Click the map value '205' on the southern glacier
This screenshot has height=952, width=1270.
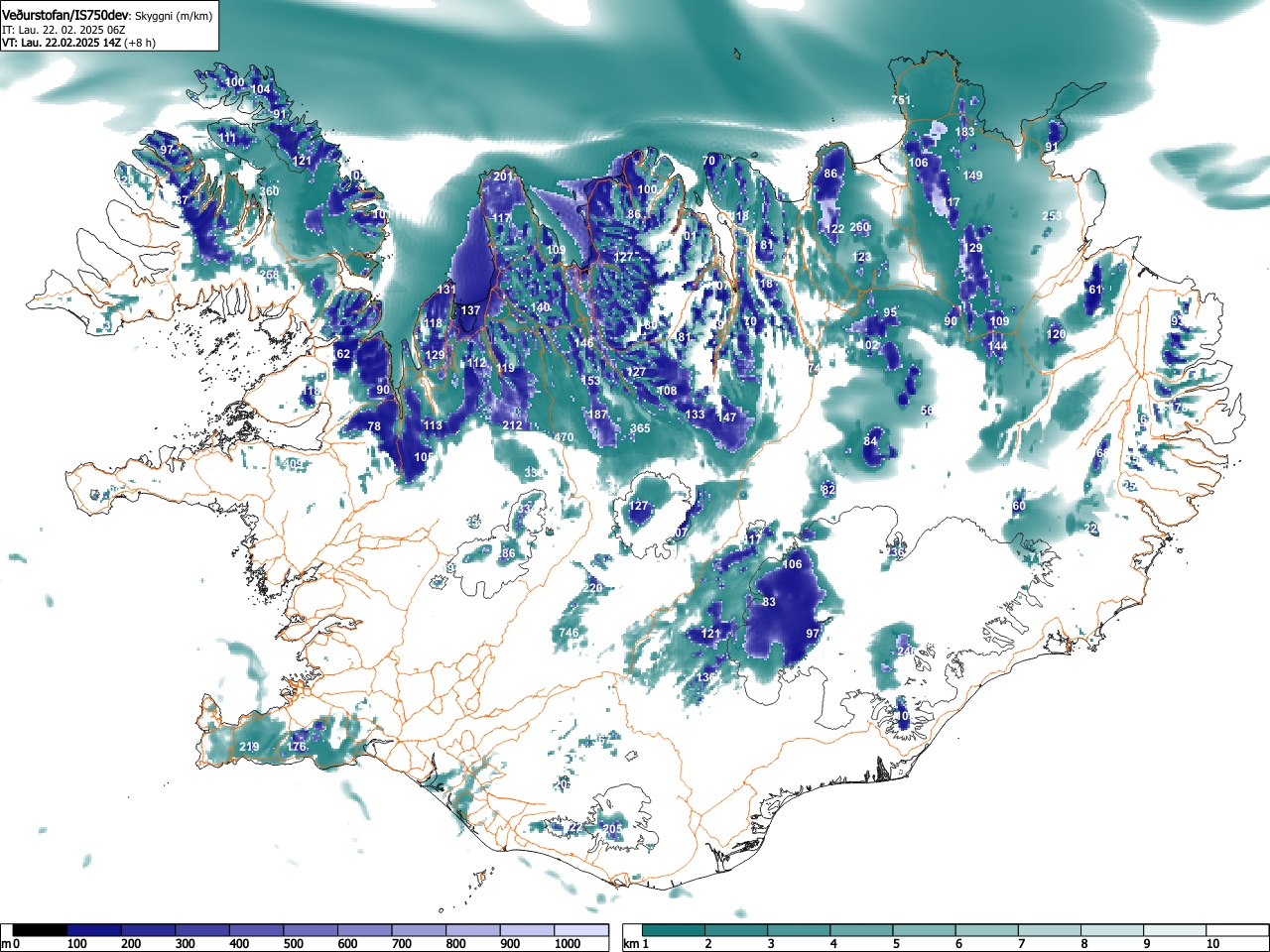point(612,829)
